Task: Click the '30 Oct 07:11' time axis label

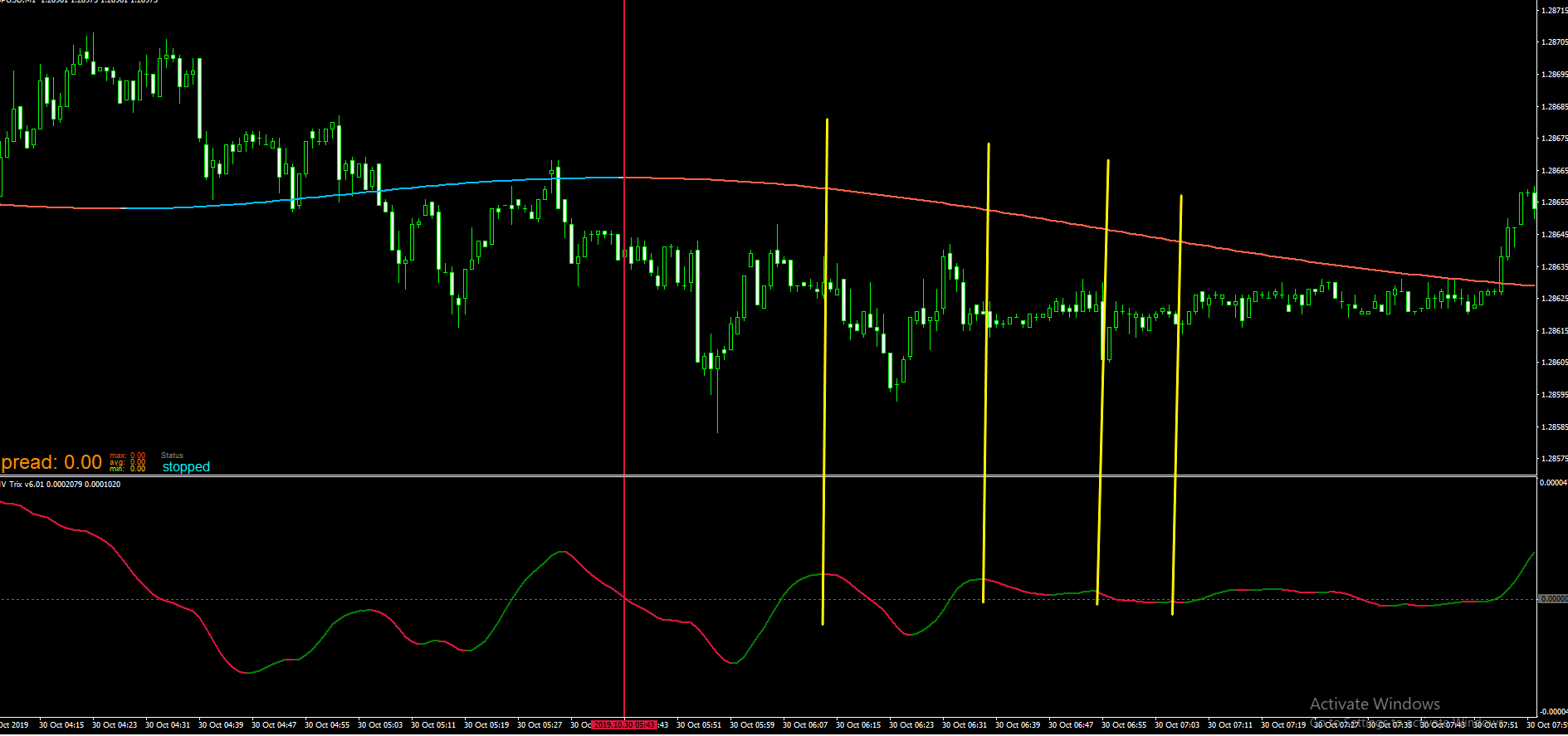Action: pos(1230,724)
